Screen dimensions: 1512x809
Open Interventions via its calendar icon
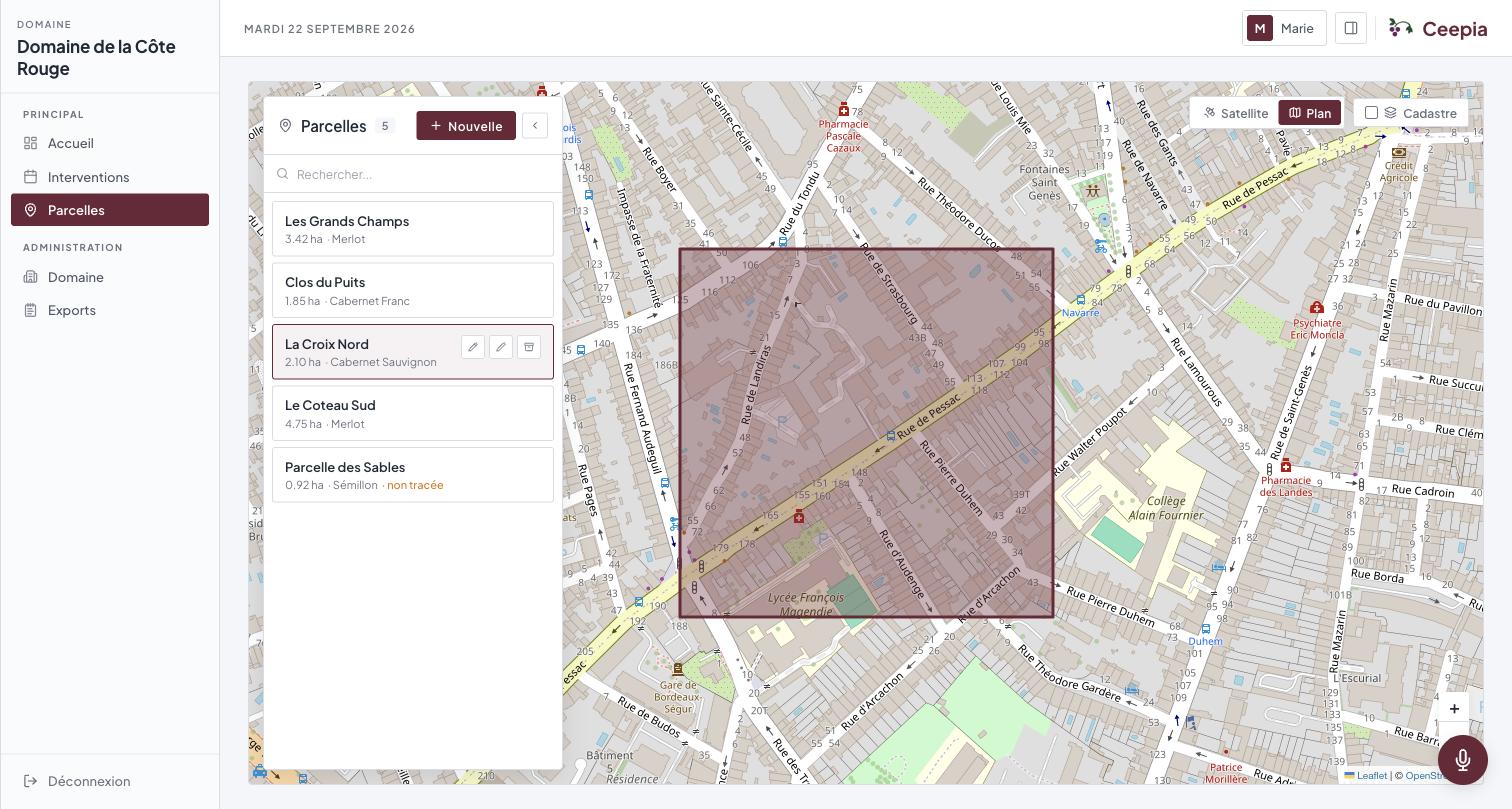(31, 177)
